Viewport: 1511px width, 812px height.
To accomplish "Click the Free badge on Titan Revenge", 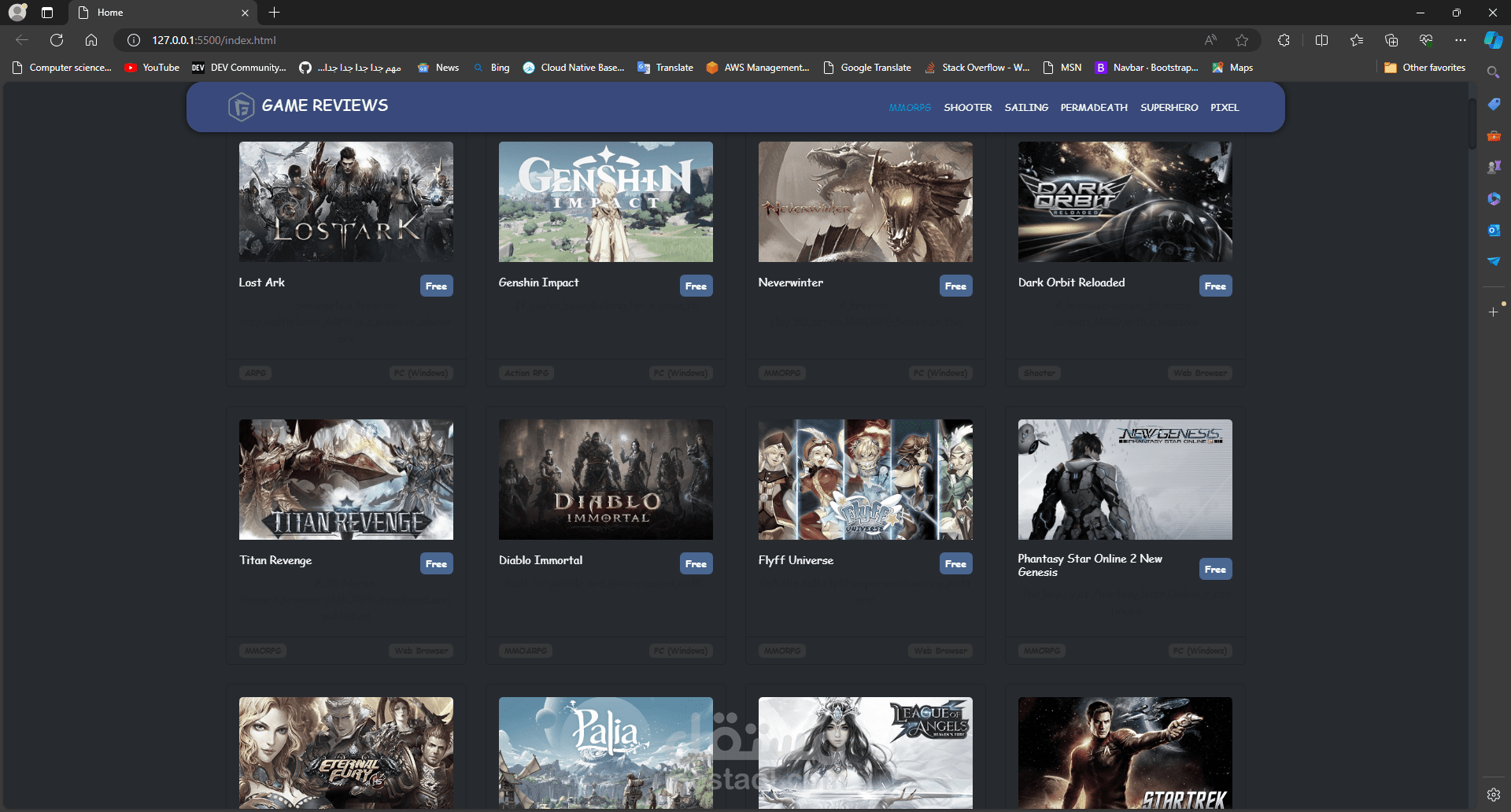I will pos(437,564).
